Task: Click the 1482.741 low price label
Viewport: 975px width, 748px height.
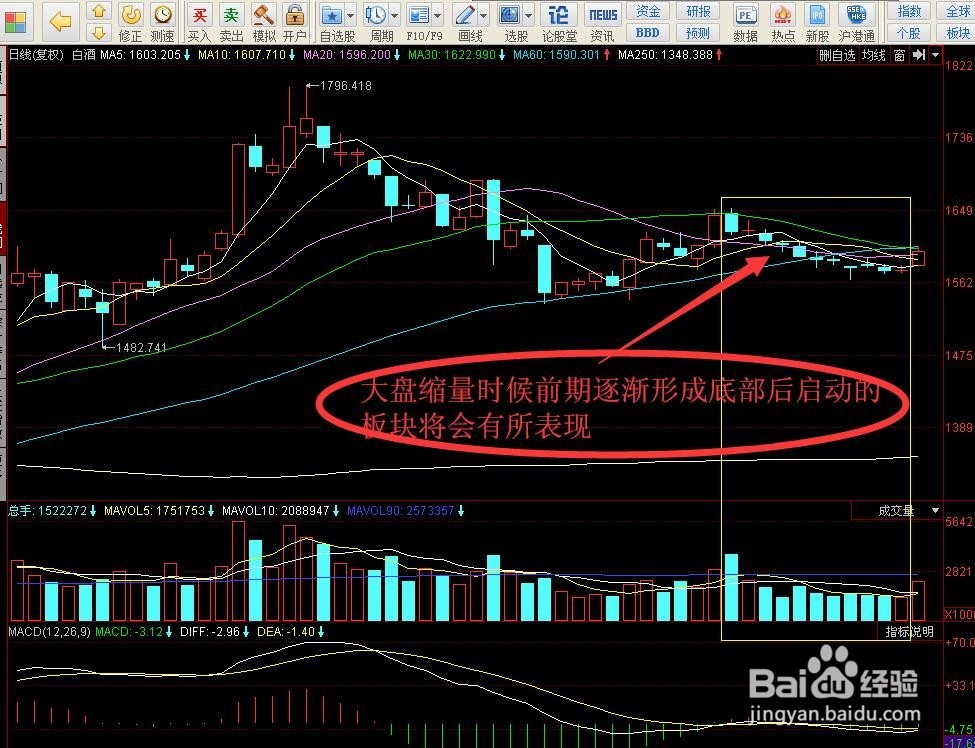Action: coord(142,348)
